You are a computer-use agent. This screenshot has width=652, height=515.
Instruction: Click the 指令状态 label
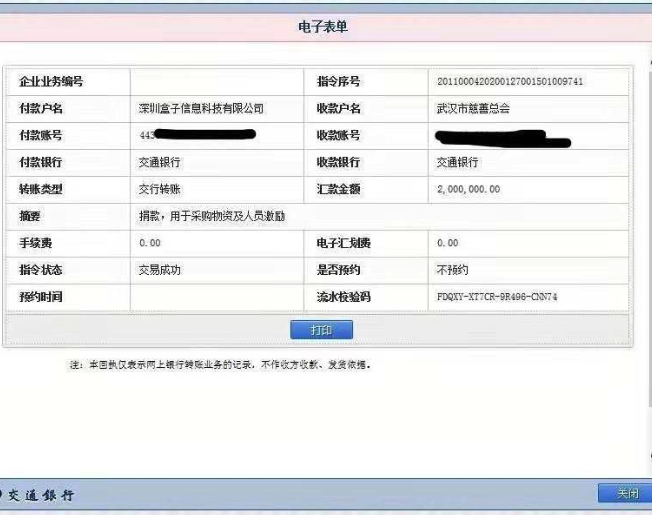click(41, 270)
